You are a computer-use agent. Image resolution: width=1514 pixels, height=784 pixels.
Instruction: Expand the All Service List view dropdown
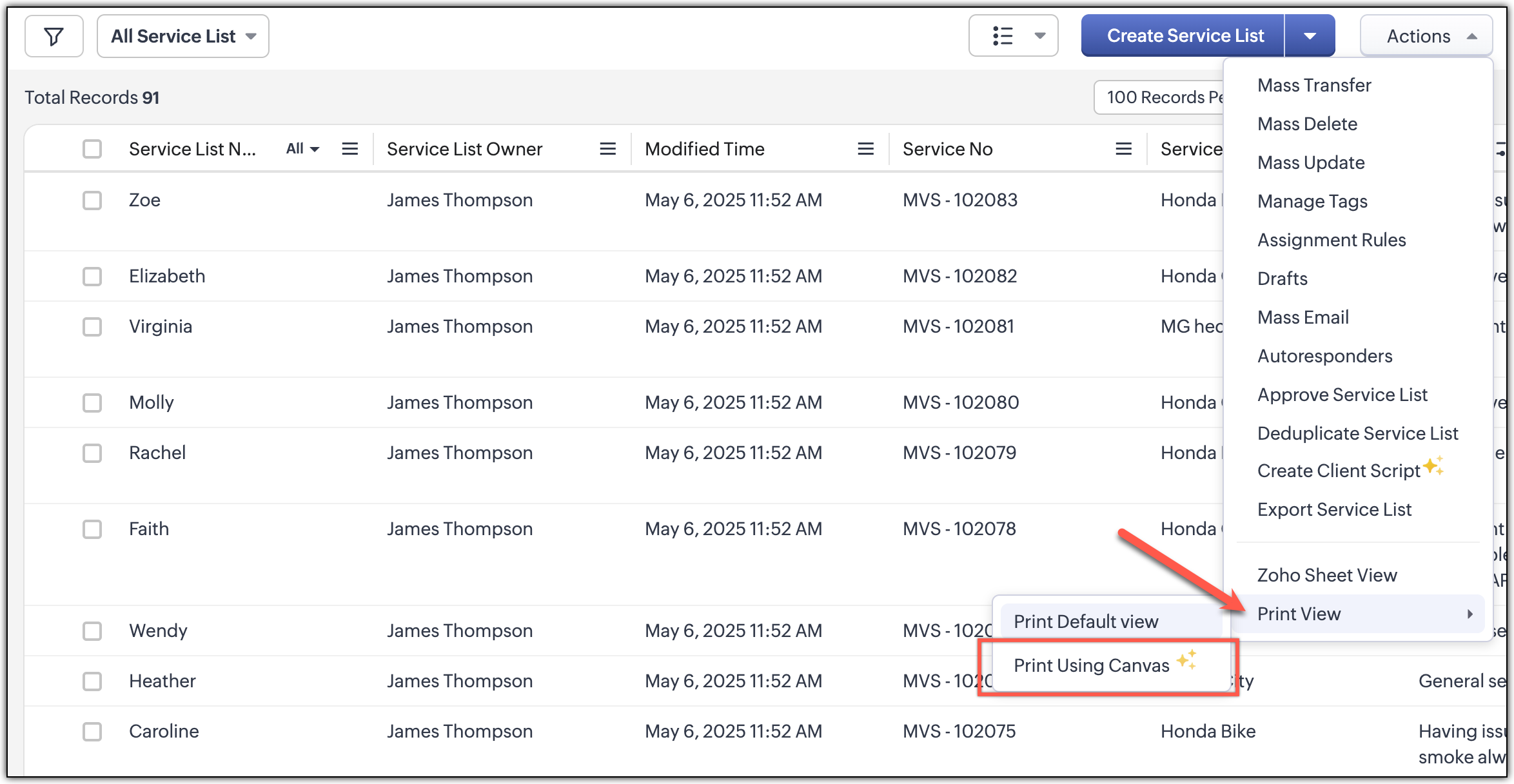coord(183,37)
